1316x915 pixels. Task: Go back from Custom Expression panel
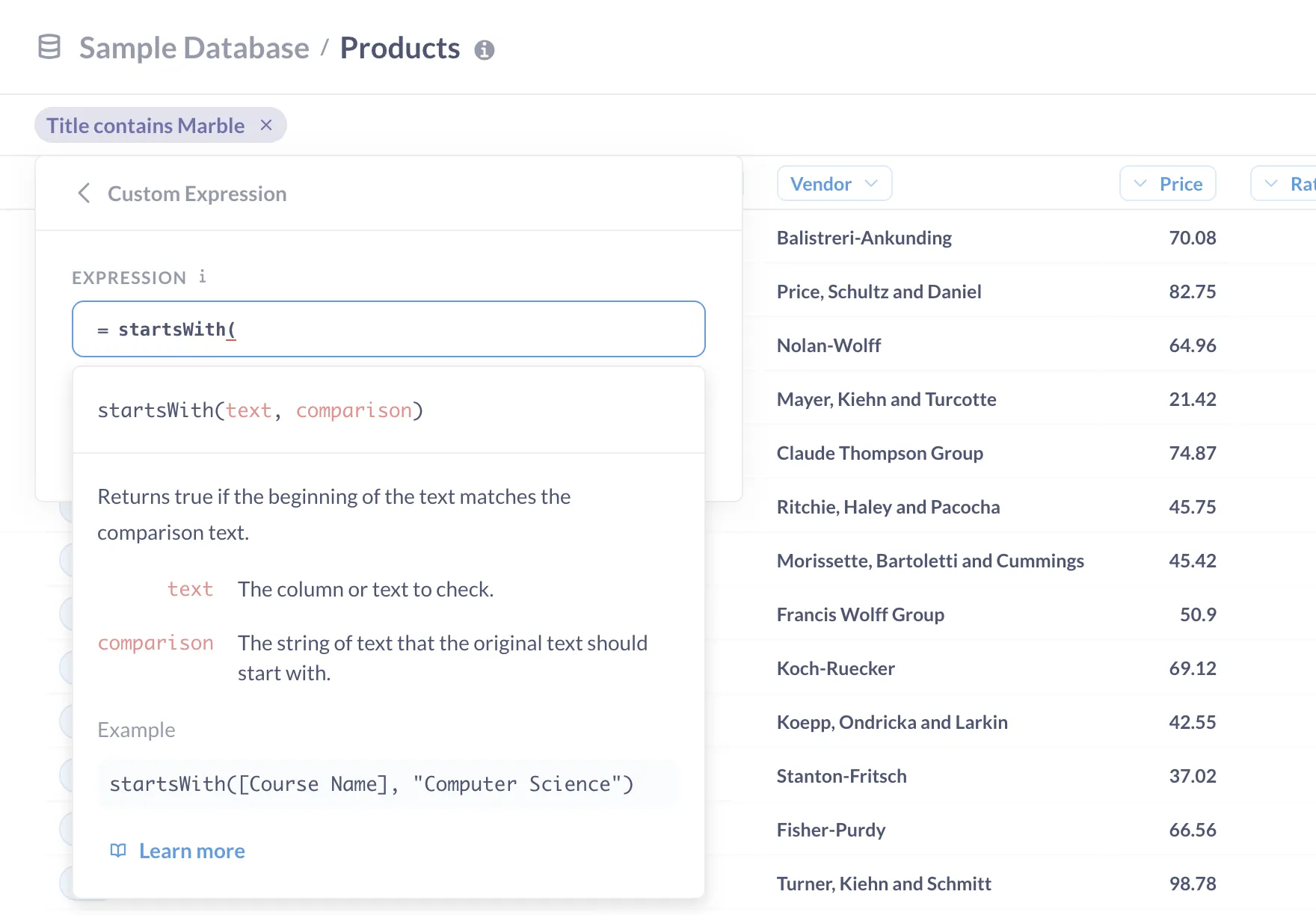(x=84, y=194)
